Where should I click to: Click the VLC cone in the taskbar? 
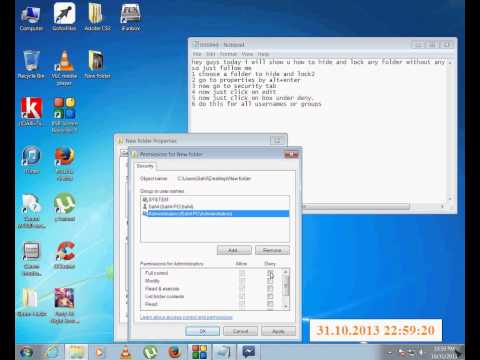tap(126, 352)
